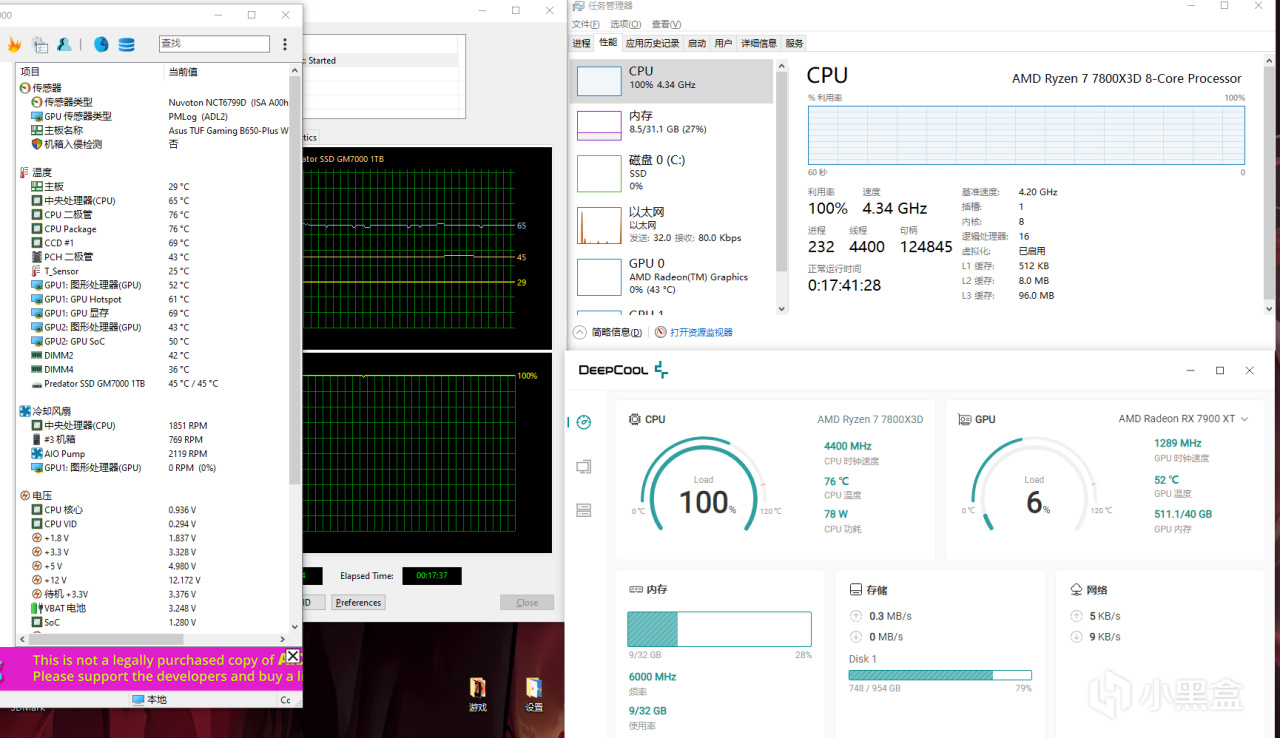The image size is (1280, 738).
Task: Open the three-dot menu beside AIDA64 search box
Action: (x=285, y=44)
